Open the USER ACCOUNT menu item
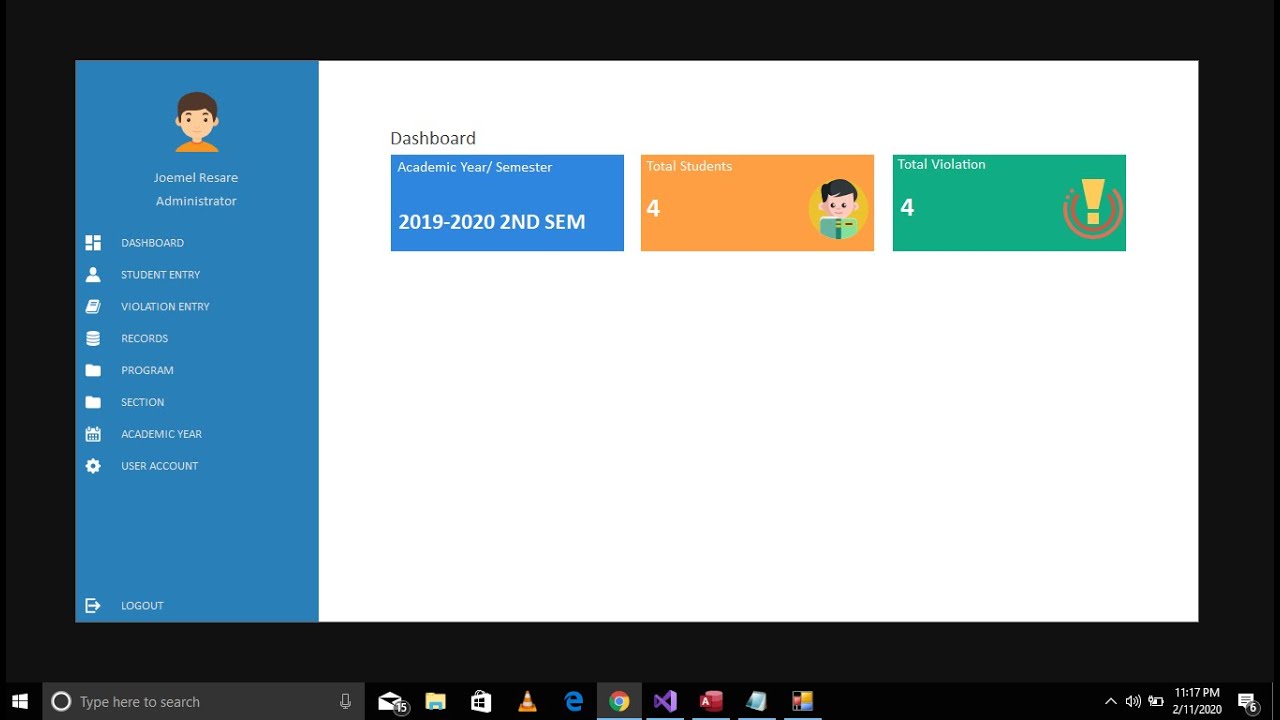 pos(159,466)
